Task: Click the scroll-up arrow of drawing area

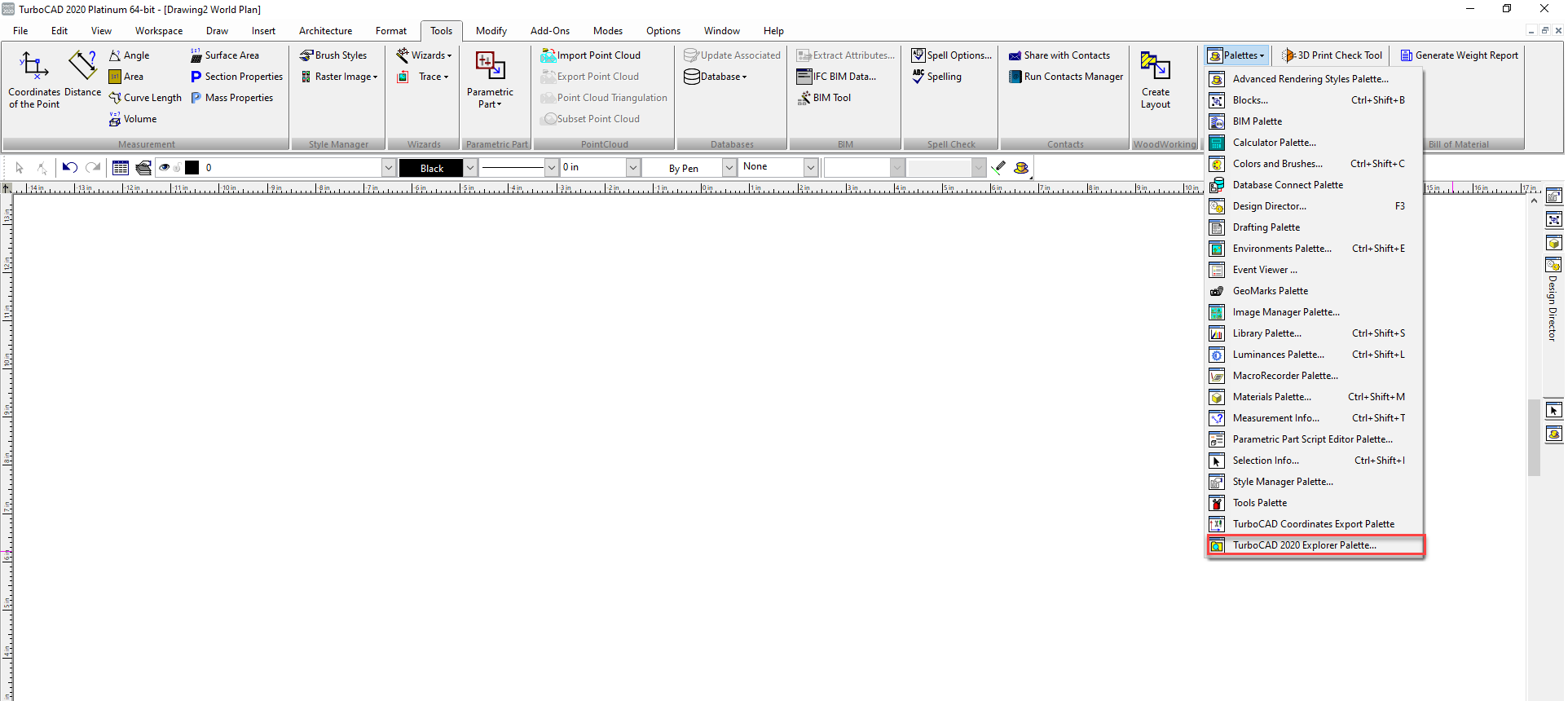Action: pos(1534,201)
